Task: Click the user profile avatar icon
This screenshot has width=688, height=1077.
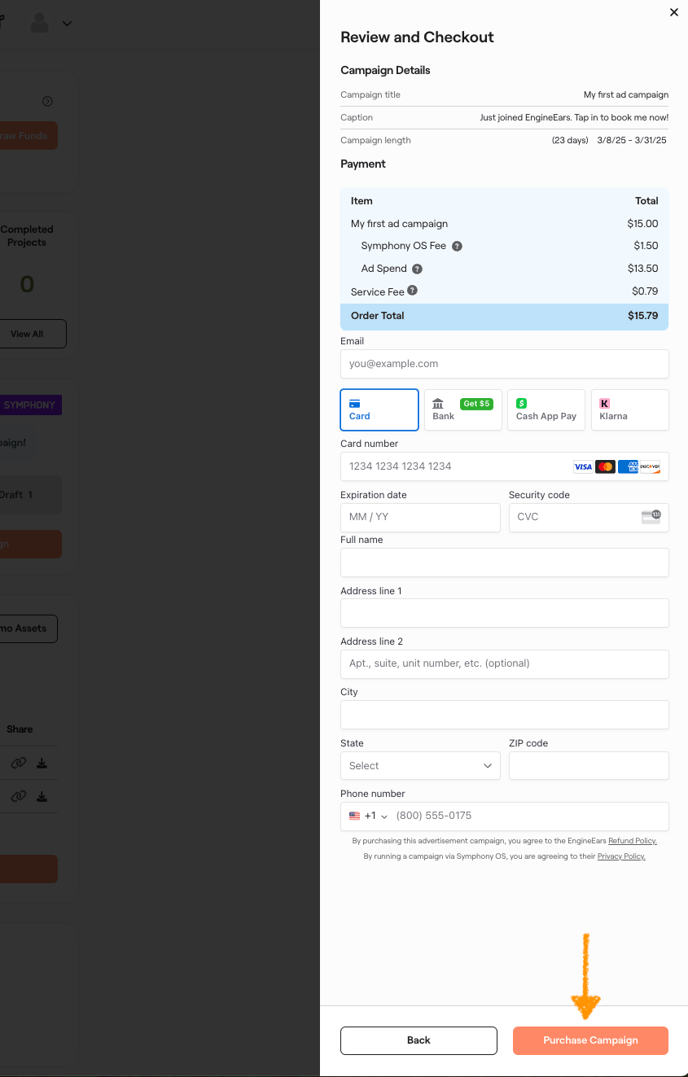Action: [40, 22]
